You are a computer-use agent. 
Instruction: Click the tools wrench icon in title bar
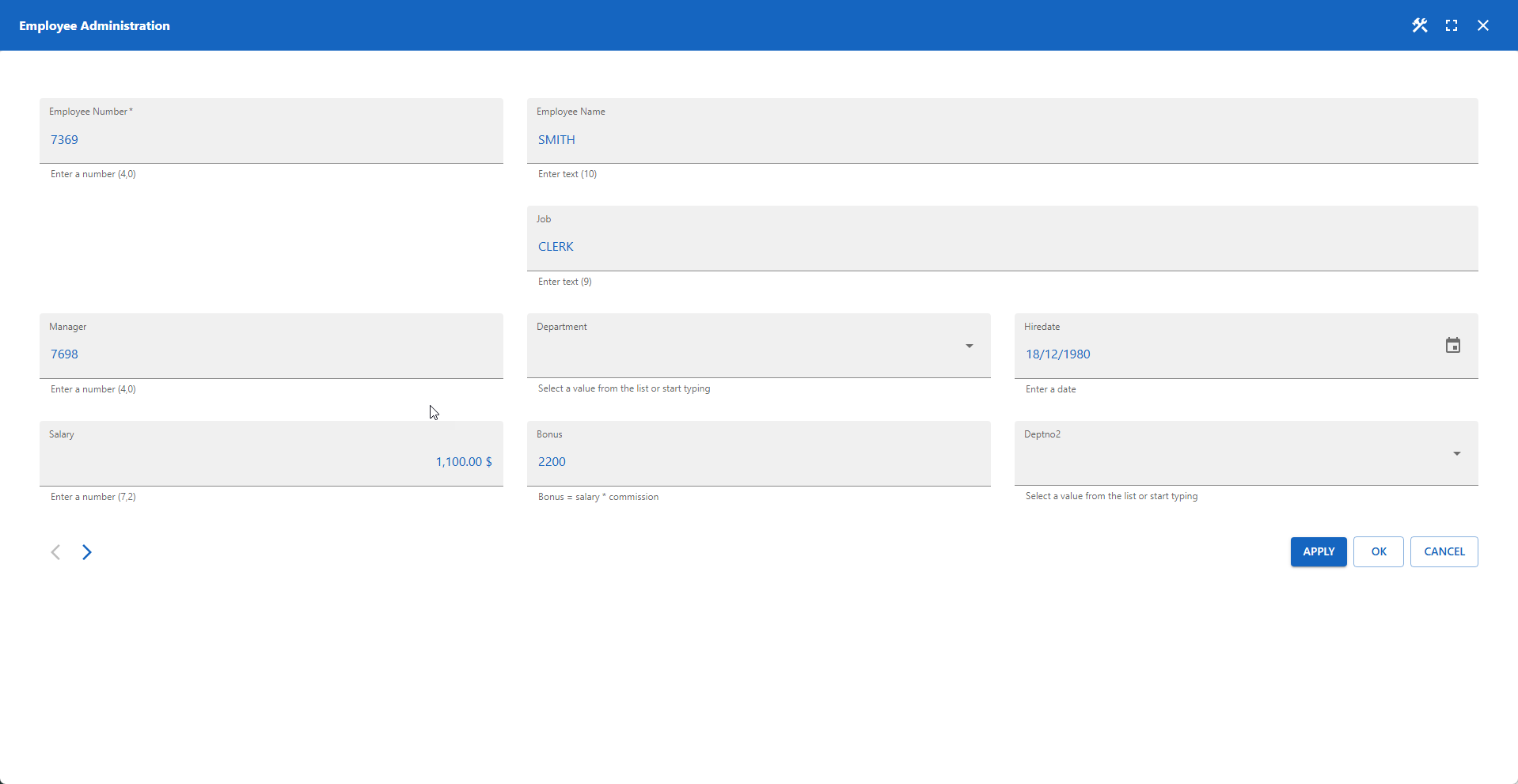[1419, 25]
